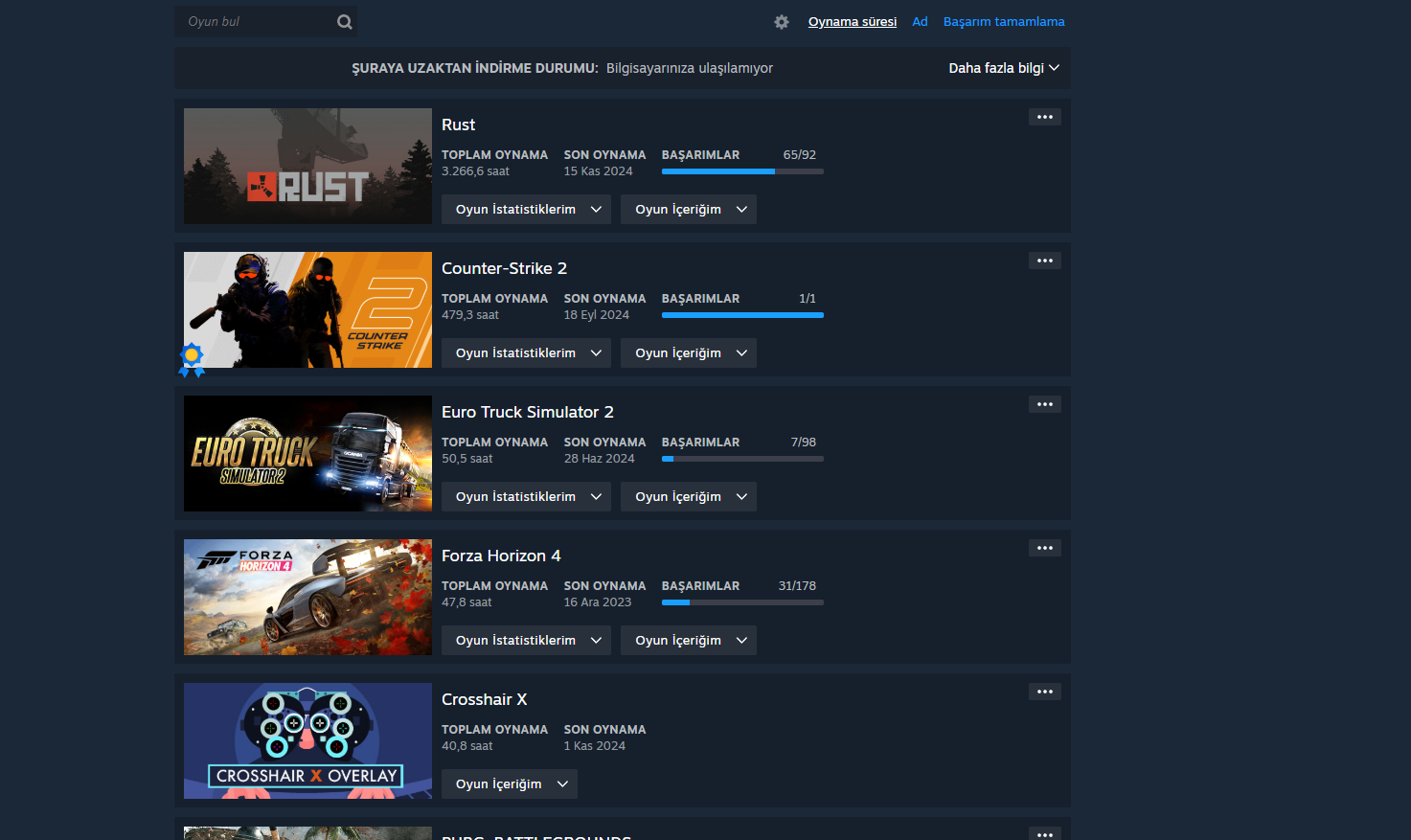
Task: Click Crosshair X's date 1 Kas 2024
Action: coord(595,746)
